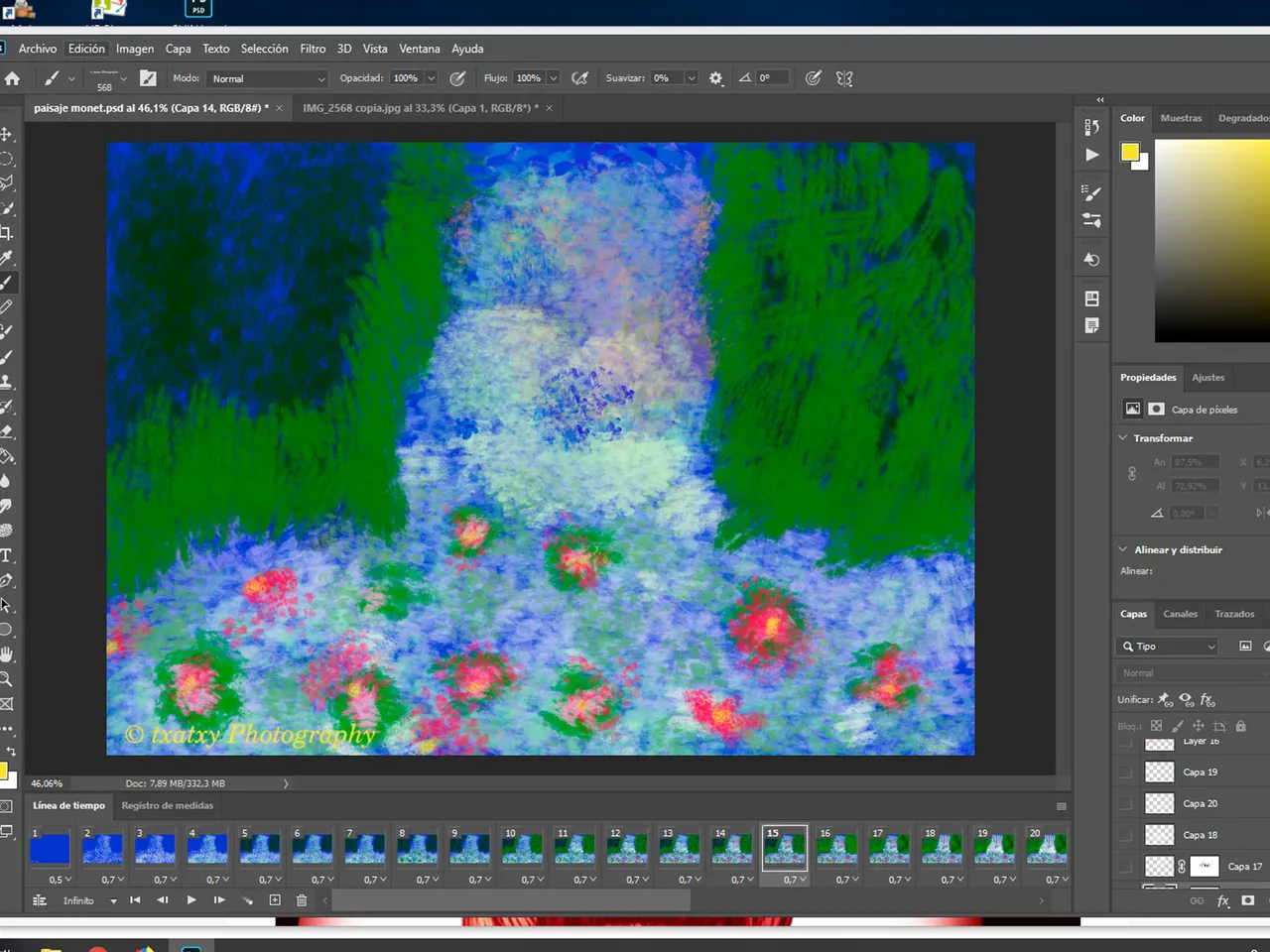Convert to video timeline icon
This screenshot has width=1270, height=952.
point(40,900)
